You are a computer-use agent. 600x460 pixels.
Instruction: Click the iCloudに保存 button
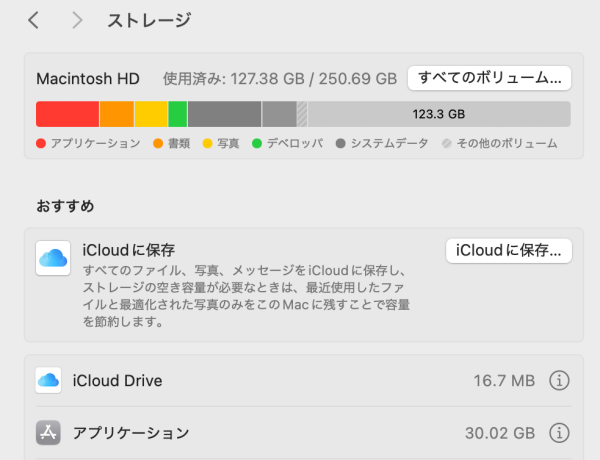508,250
